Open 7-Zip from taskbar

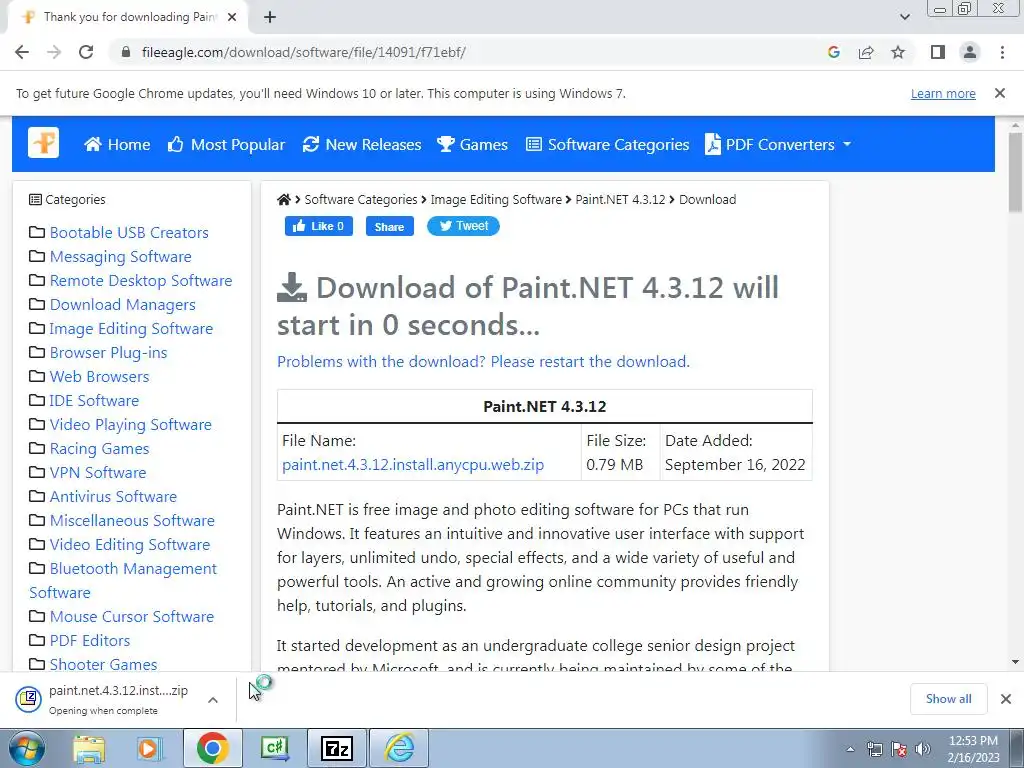click(x=337, y=748)
